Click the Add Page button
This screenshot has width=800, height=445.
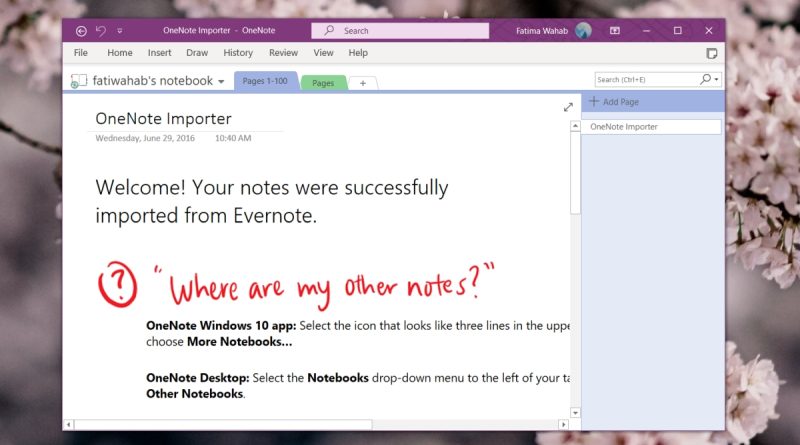coord(614,102)
